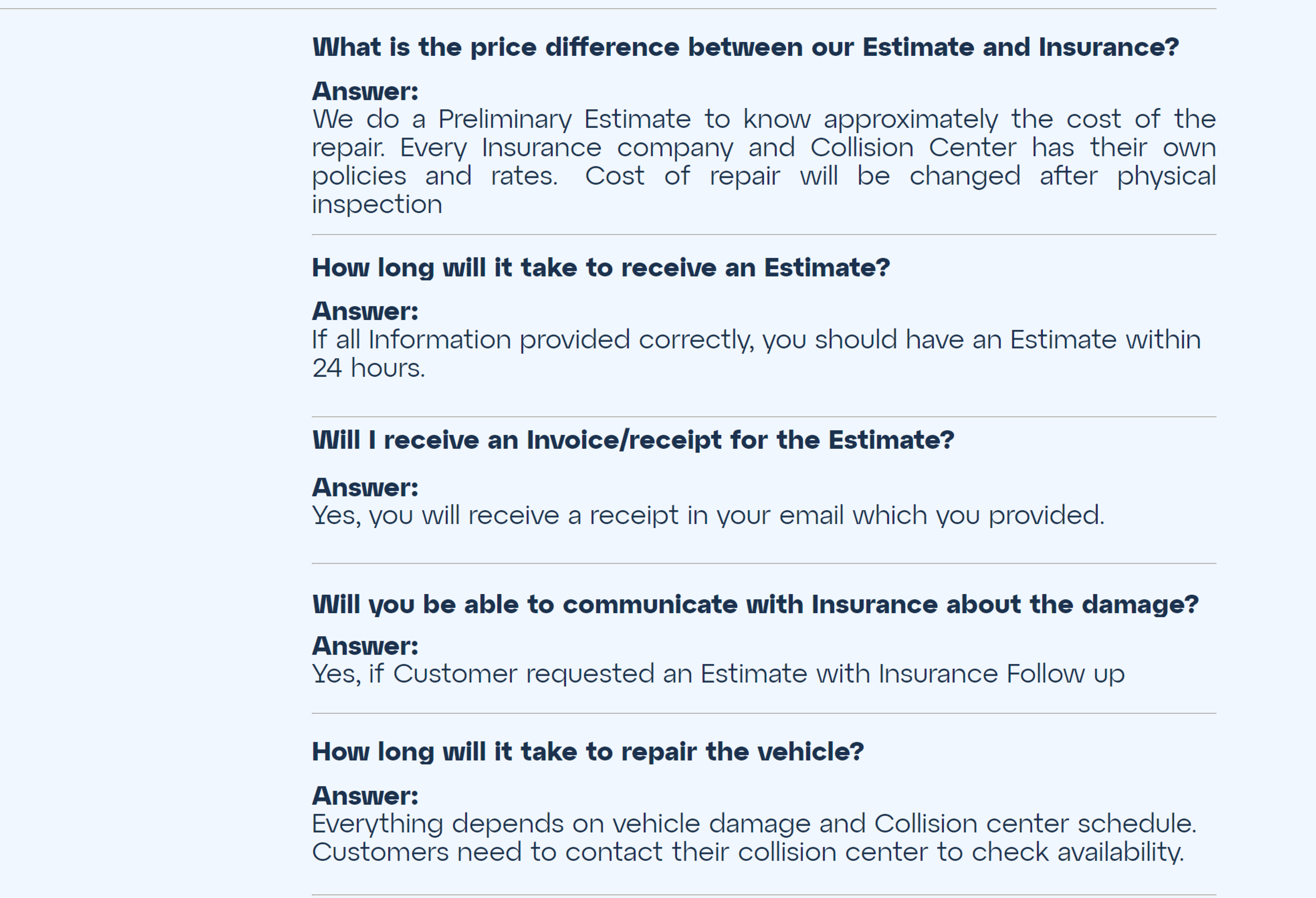Viewport: 1316px width, 898px height.
Task: Click the 'How long to repair the vehicle' heading
Action: click(x=588, y=751)
